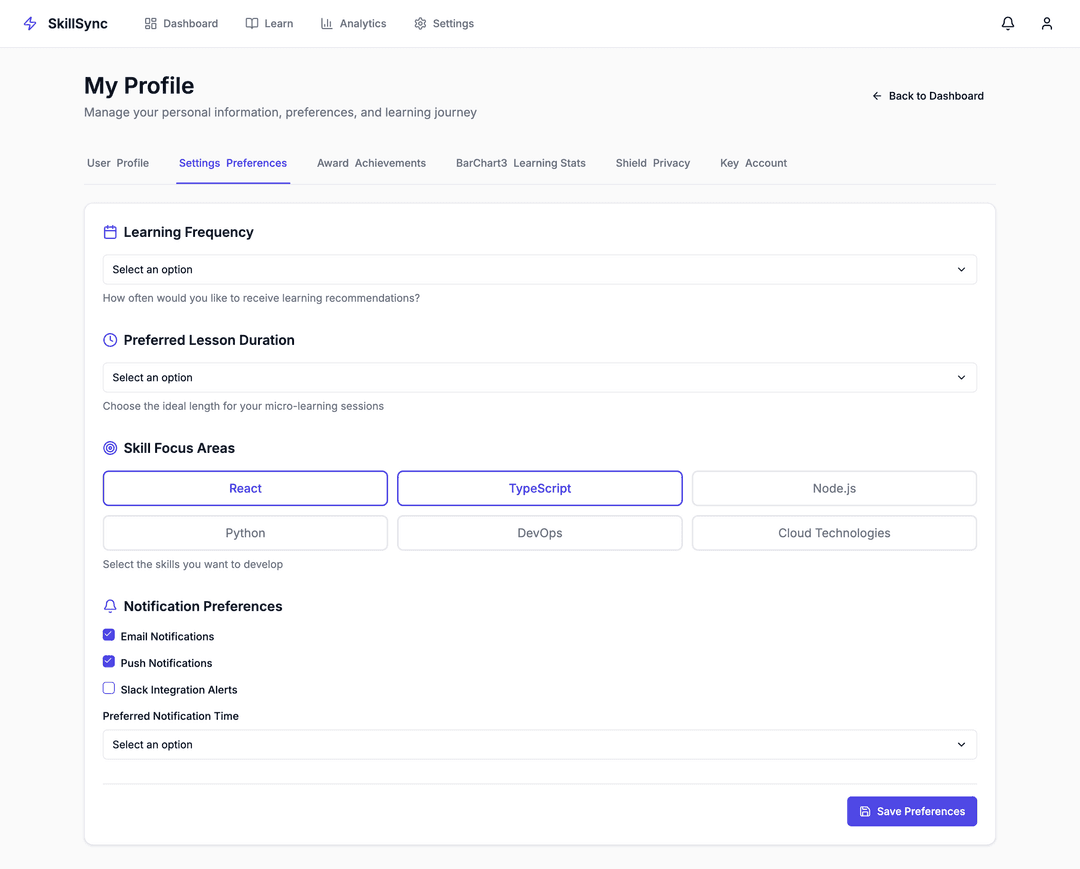The height and width of the screenshot is (869, 1080).
Task: Click the Analytics bar chart icon
Action: (326, 23)
